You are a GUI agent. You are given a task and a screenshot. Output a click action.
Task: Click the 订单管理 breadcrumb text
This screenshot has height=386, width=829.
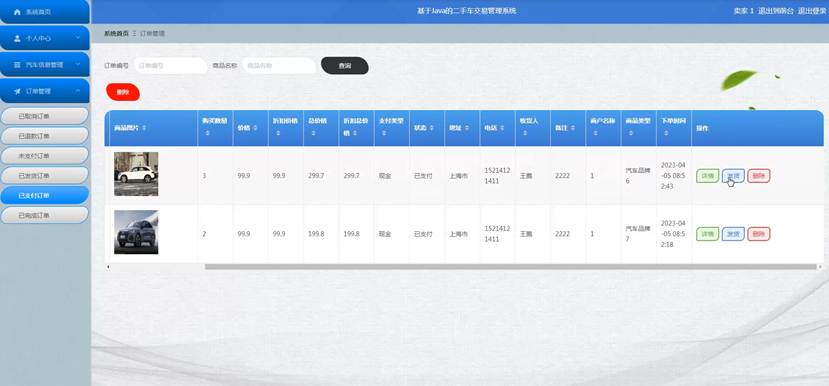tap(152, 33)
